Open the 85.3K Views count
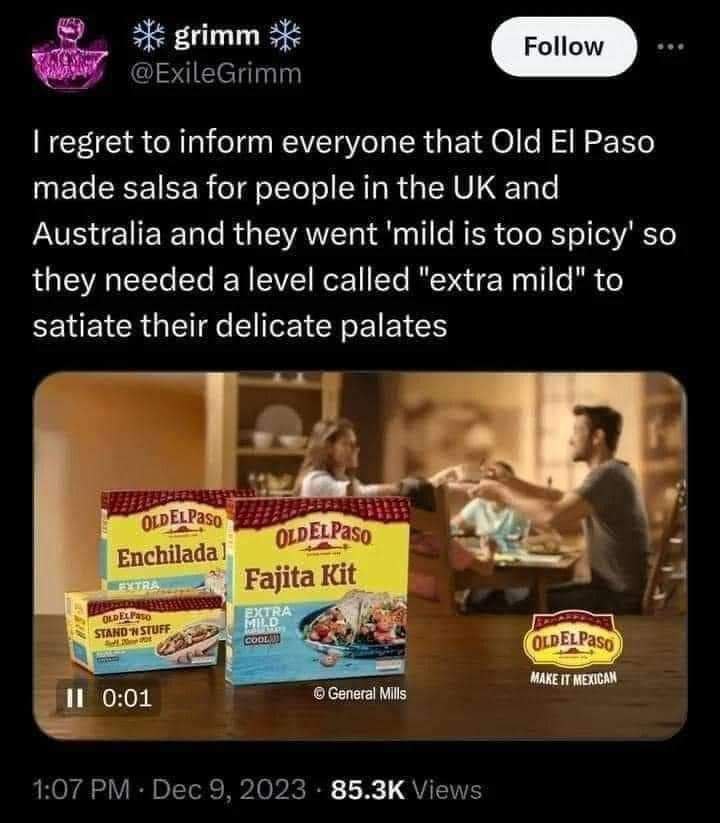The width and height of the screenshot is (720, 823). (x=406, y=789)
